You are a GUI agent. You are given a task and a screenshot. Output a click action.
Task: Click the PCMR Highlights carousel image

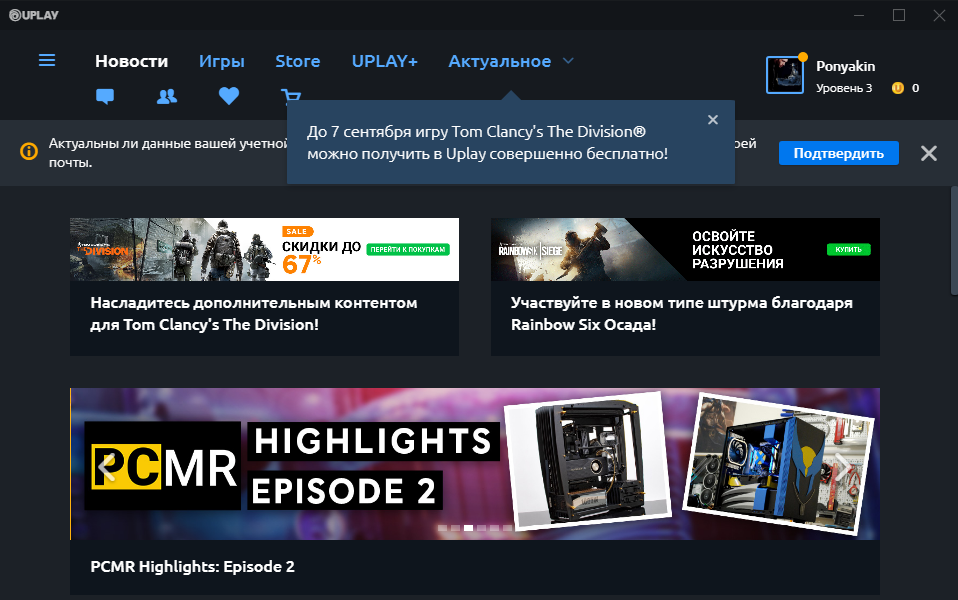coord(475,464)
